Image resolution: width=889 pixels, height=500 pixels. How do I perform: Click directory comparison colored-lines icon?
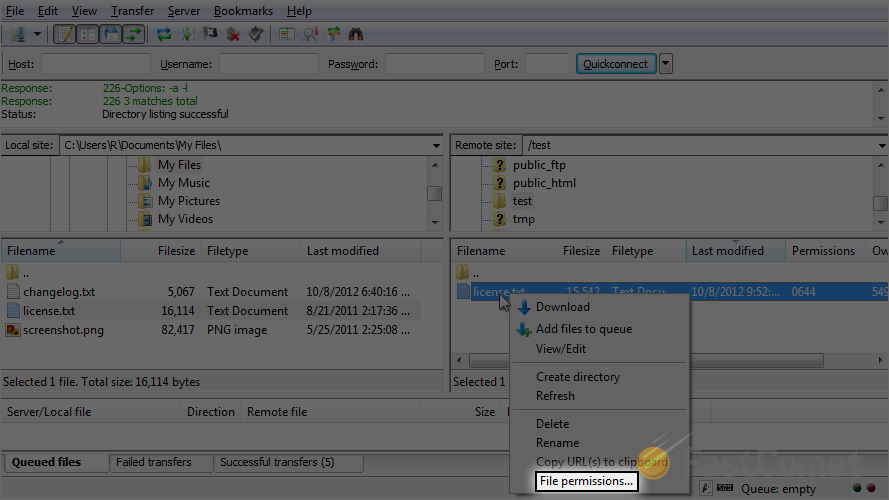point(287,35)
